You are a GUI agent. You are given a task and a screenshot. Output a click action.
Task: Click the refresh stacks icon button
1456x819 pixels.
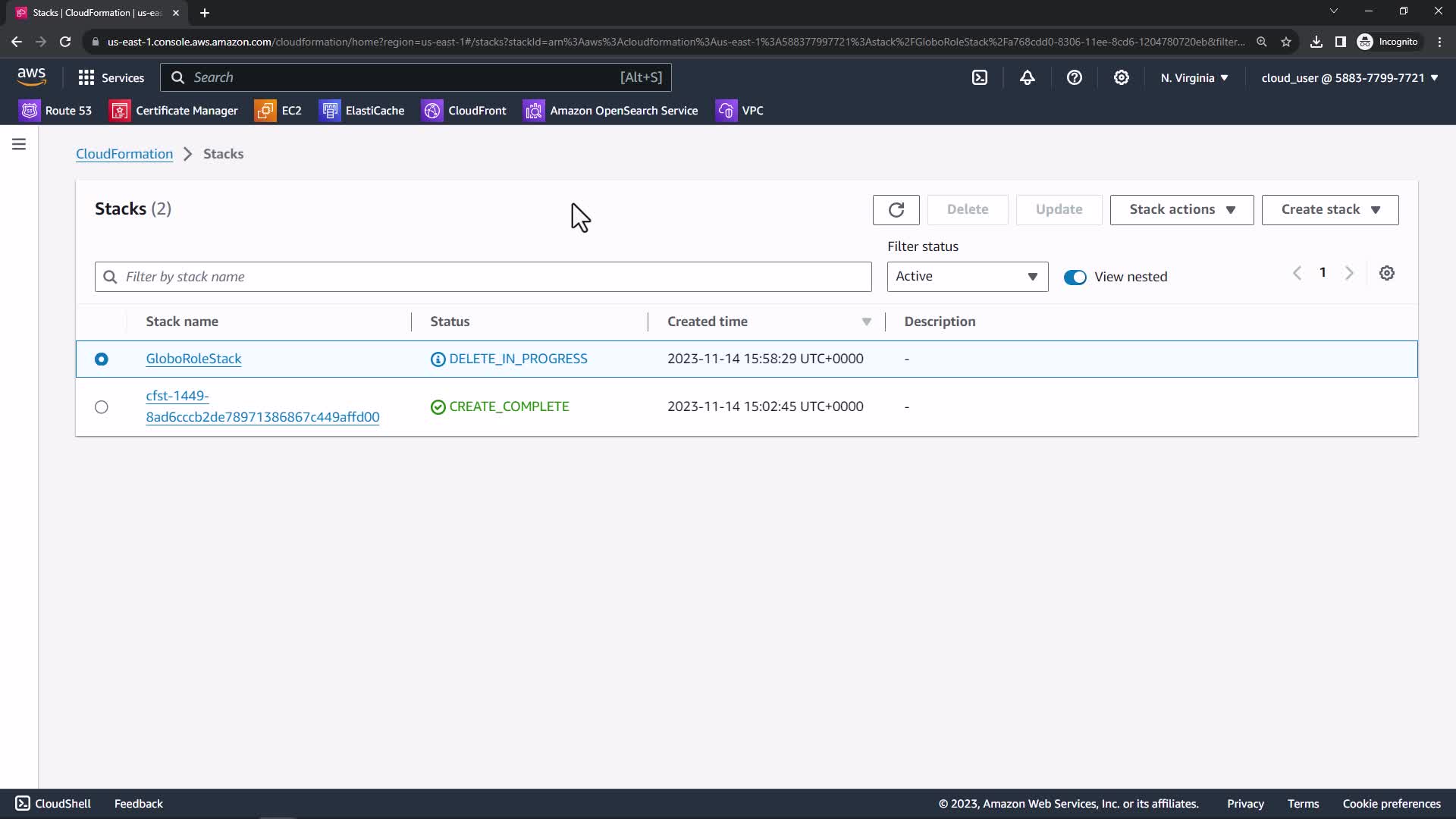pyautogui.click(x=896, y=210)
